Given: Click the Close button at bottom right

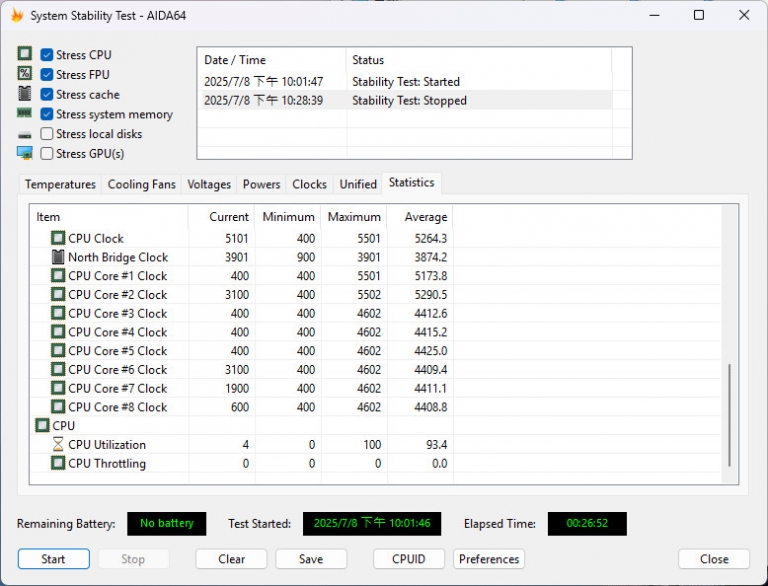Looking at the screenshot, I should 714,559.
